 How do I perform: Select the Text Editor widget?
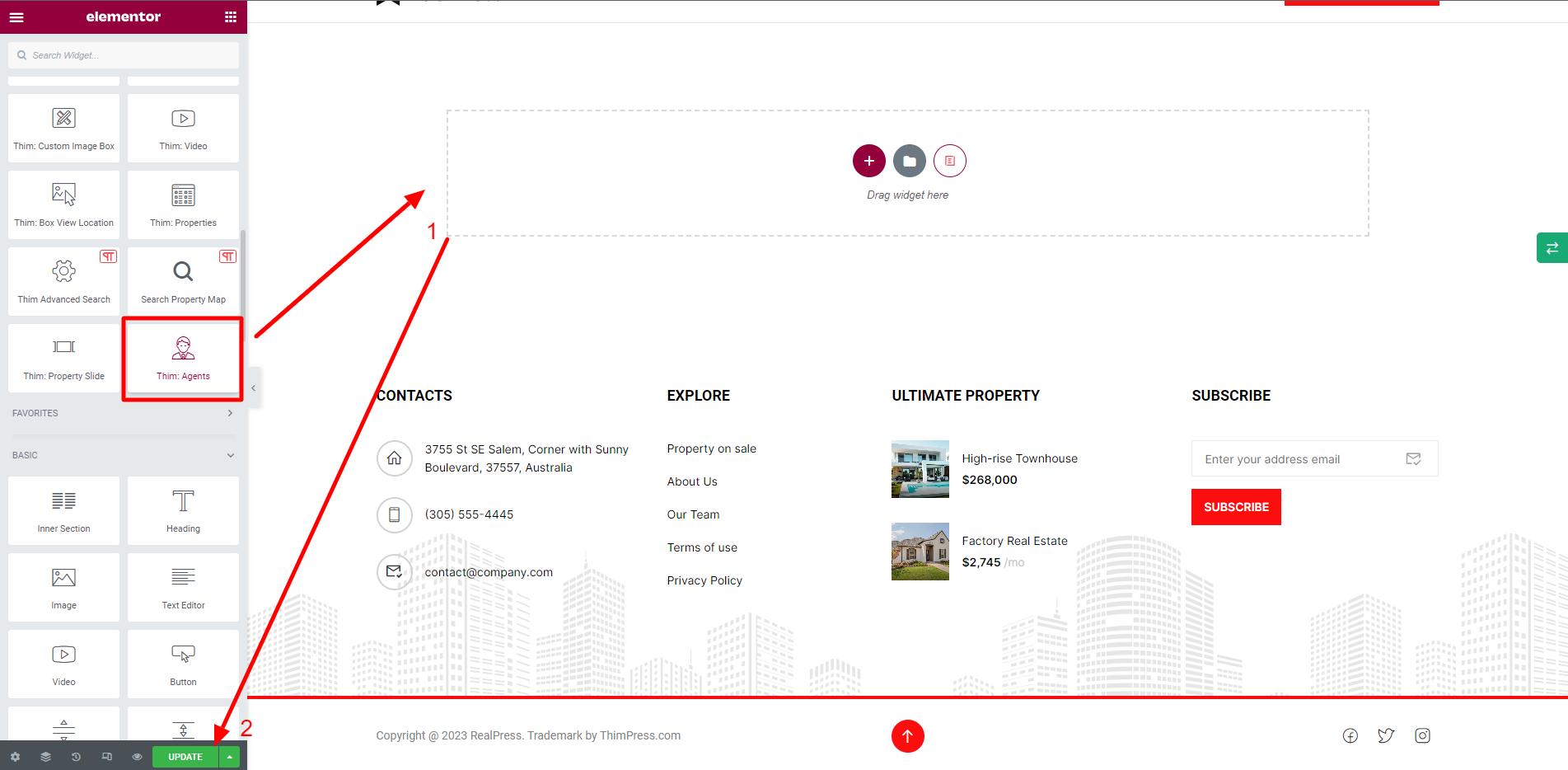(183, 587)
